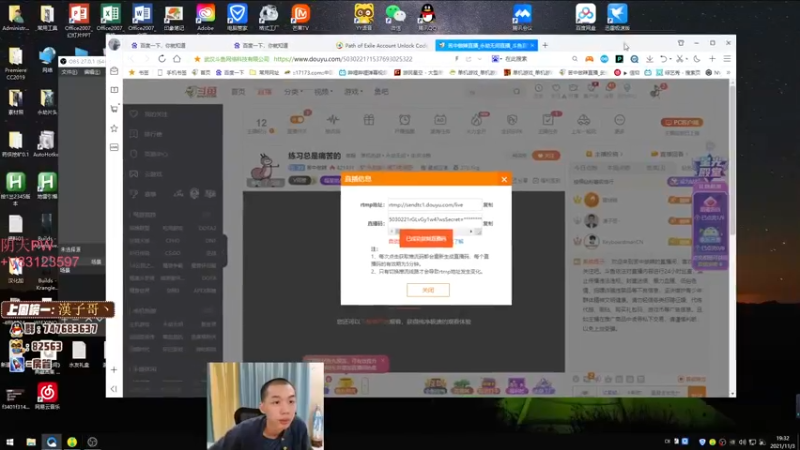Click the stream key text field
Image resolution: width=800 pixels, height=450 pixels.
pos(435,219)
